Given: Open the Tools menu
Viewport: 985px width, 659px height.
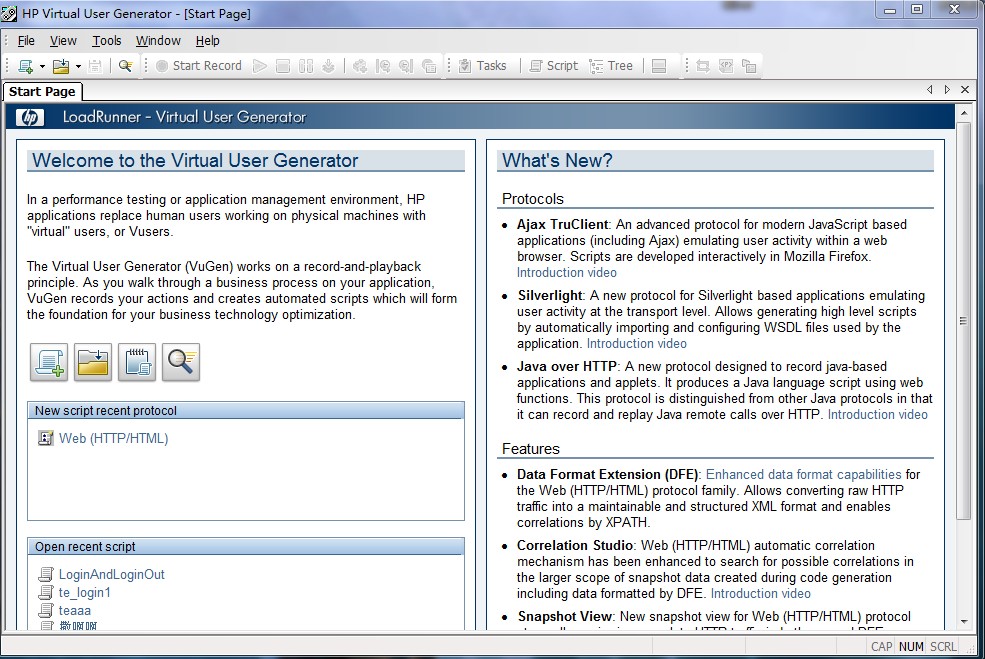Looking at the screenshot, I should coord(107,41).
